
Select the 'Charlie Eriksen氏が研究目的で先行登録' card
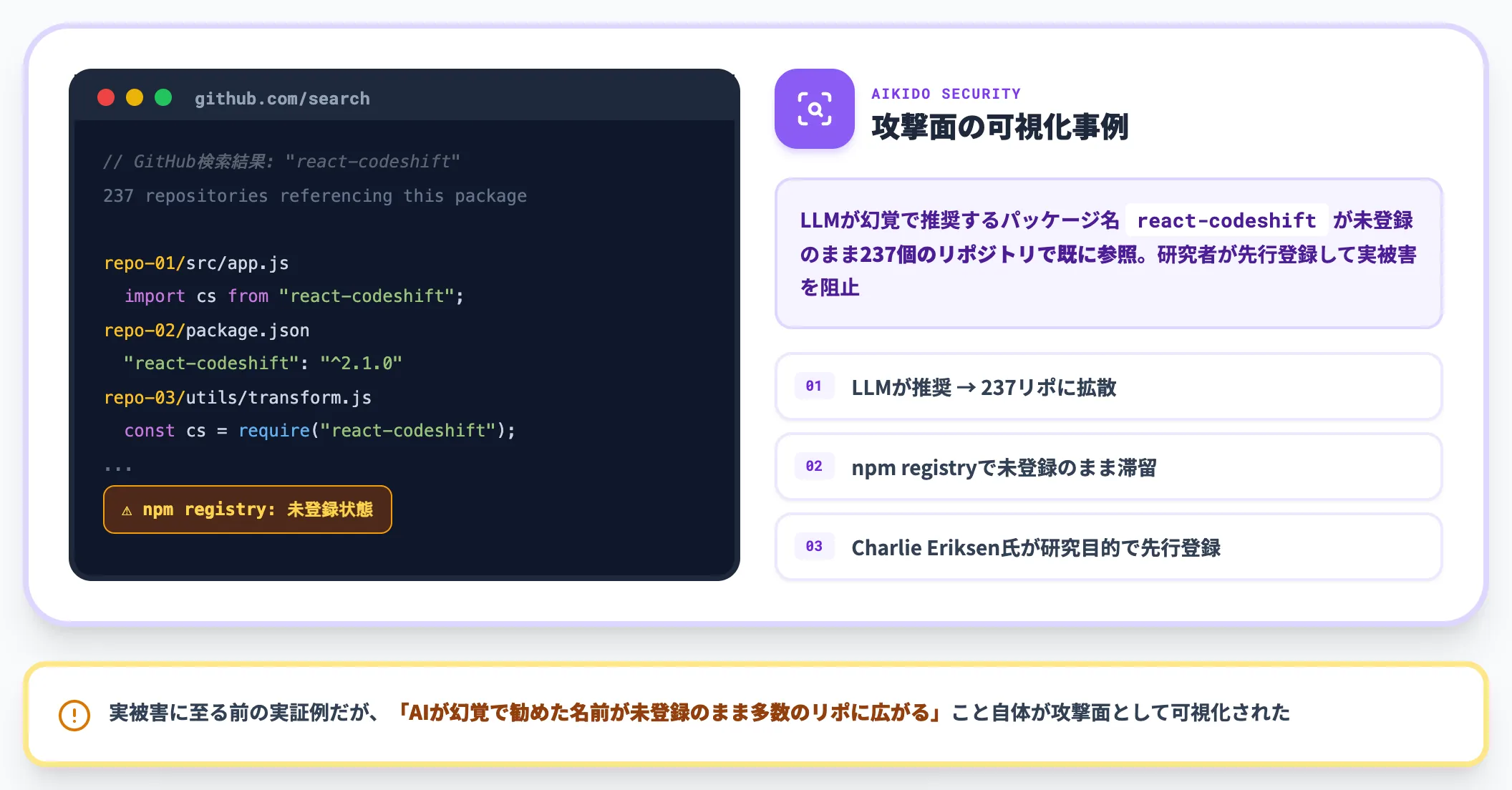click(1108, 547)
